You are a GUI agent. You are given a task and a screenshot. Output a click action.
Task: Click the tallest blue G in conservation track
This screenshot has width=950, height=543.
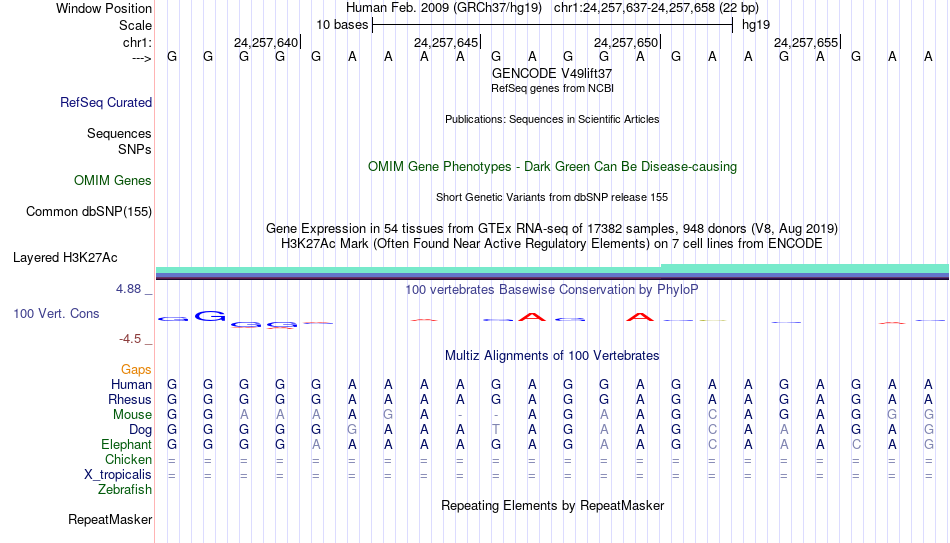[x=210, y=316]
